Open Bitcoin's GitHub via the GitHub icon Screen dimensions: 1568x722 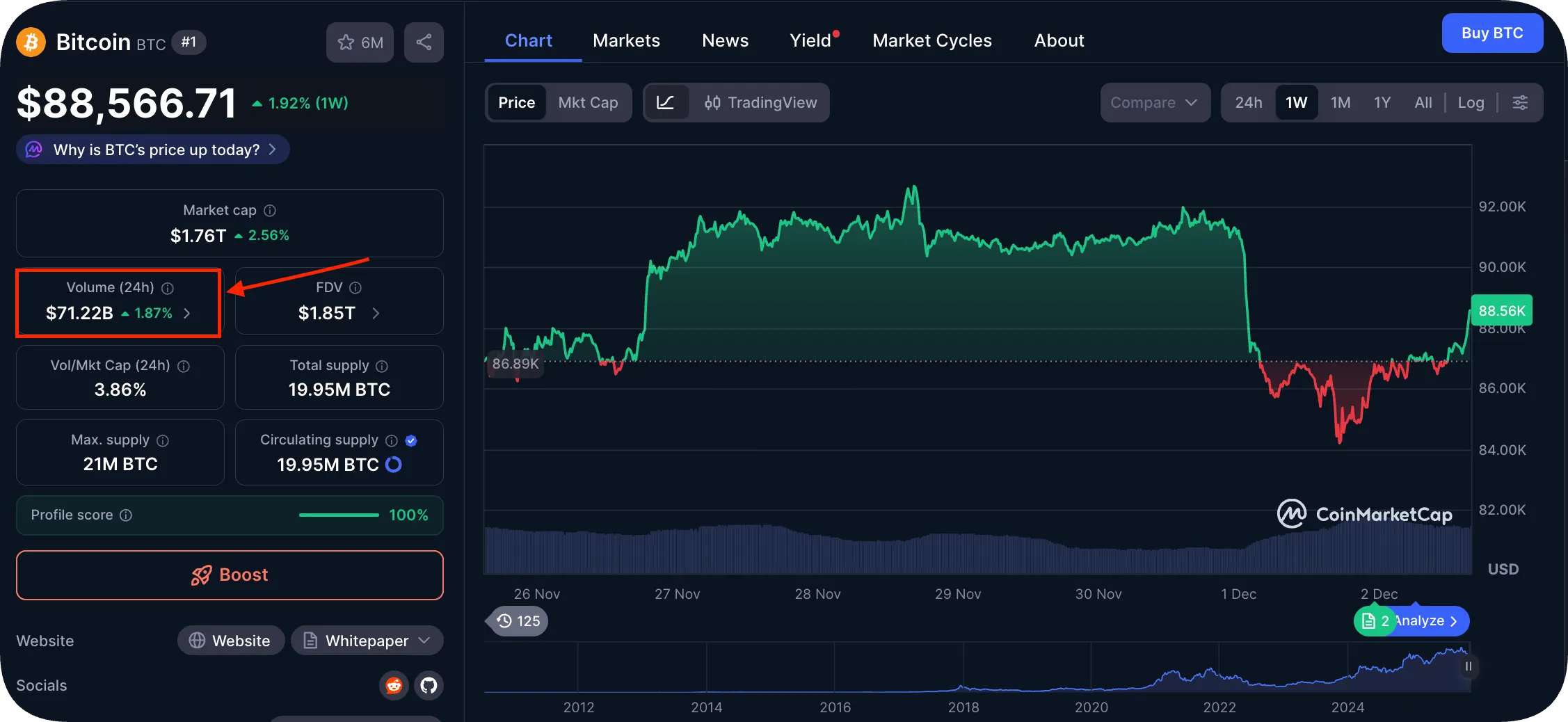click(x=429, y=686)
